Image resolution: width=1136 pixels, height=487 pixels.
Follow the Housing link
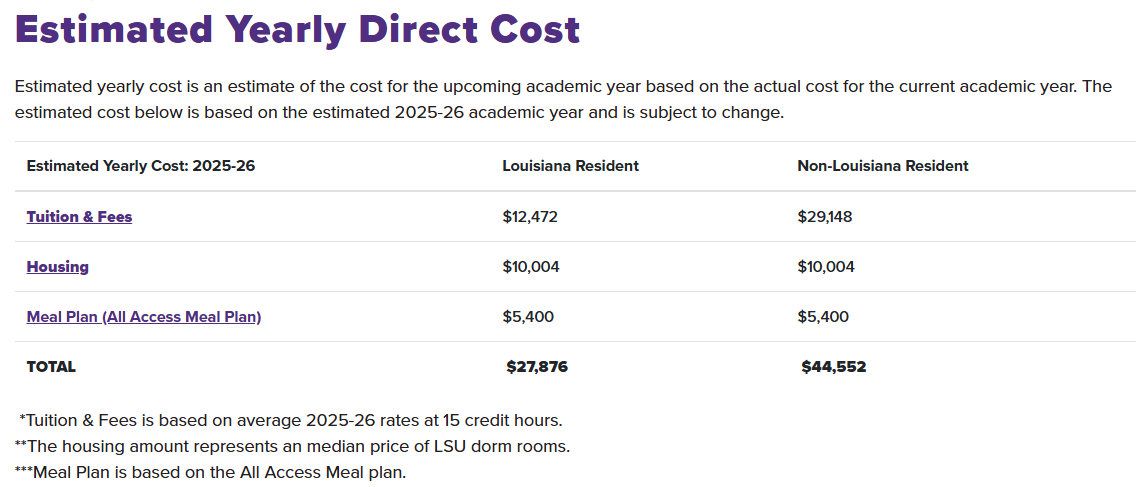pyautogui.click(x=57, y=267)
